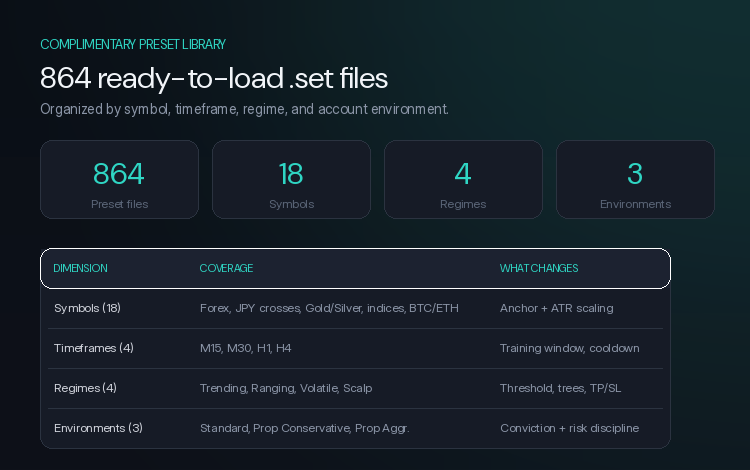Select the 3 Environments stat card
The image size is (750, 470).
click(x=635, y=179)
